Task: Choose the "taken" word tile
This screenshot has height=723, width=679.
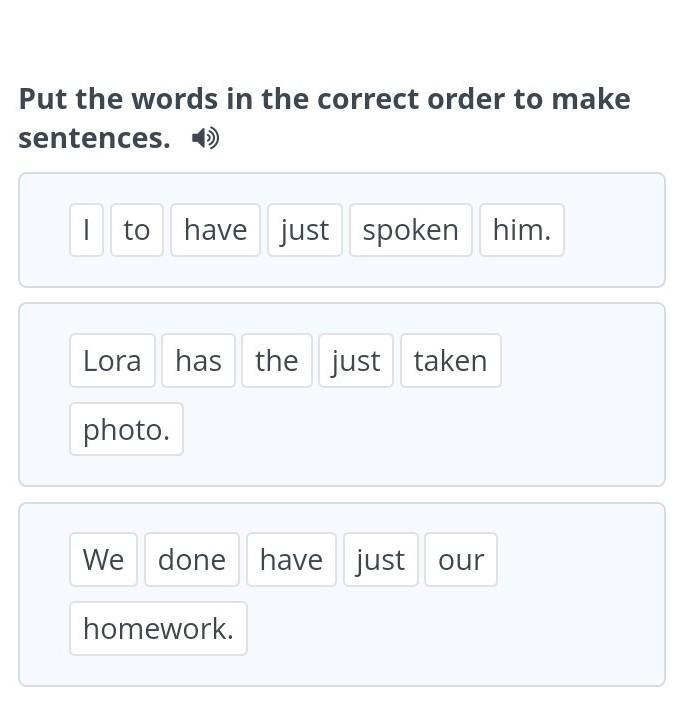Action: [450, 361]
